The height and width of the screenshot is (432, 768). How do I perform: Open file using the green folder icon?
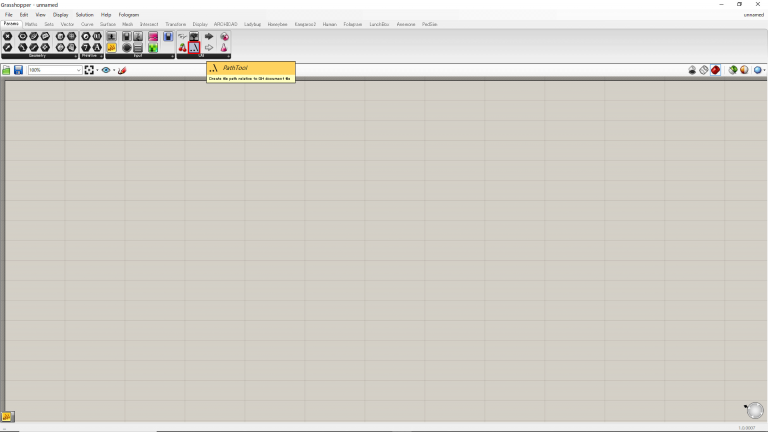point(6,70)
